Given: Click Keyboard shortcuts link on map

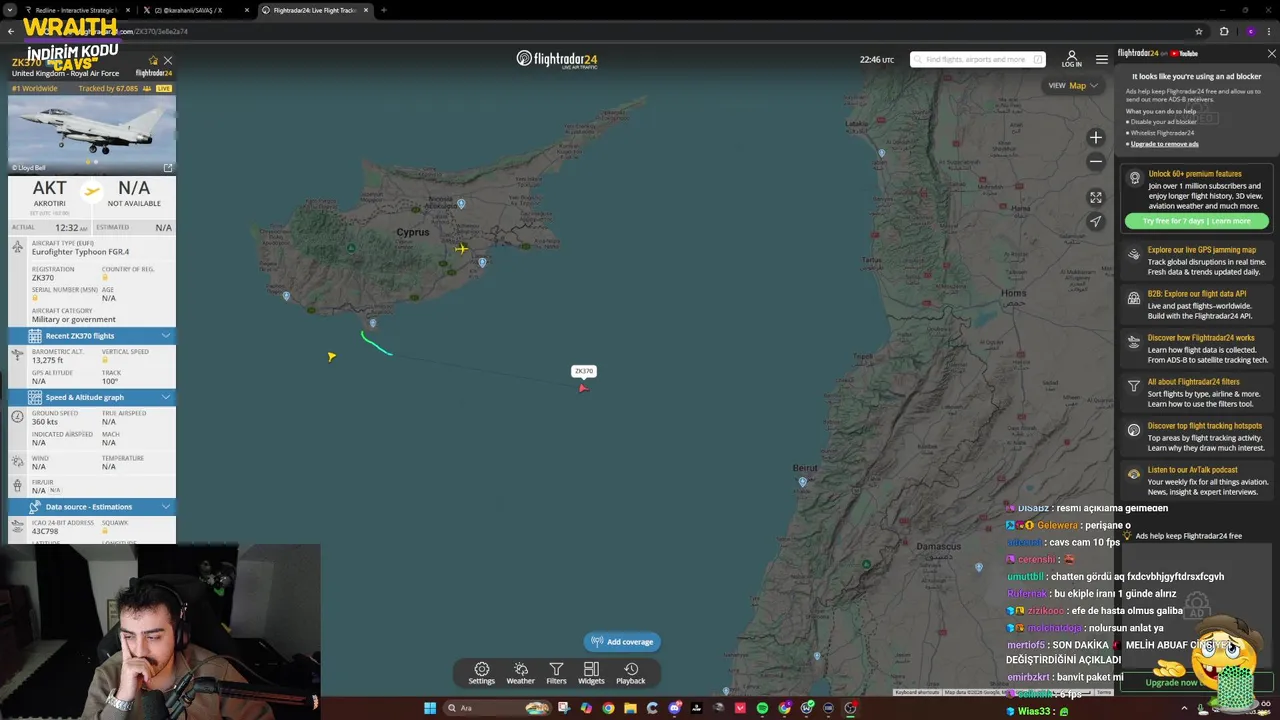Looking at the screenshot, I should 917,692.
